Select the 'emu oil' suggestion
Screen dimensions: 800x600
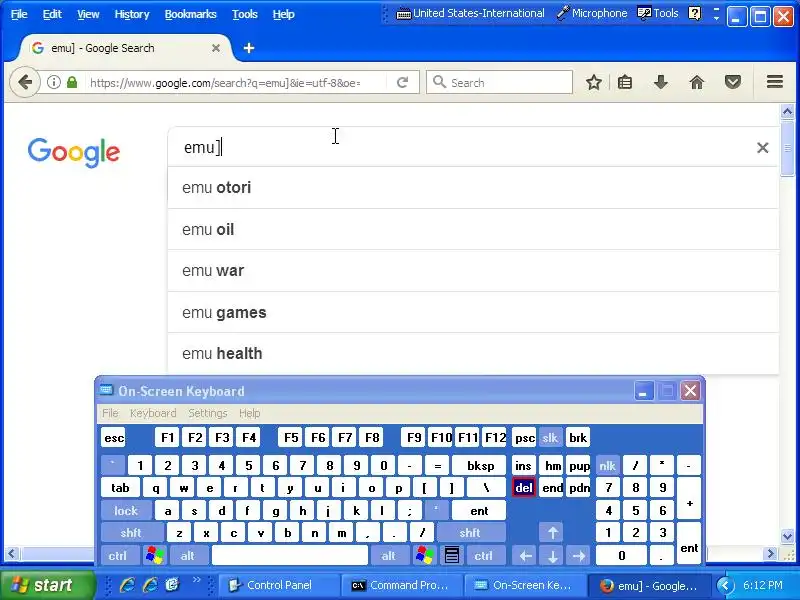click(473, 229)
